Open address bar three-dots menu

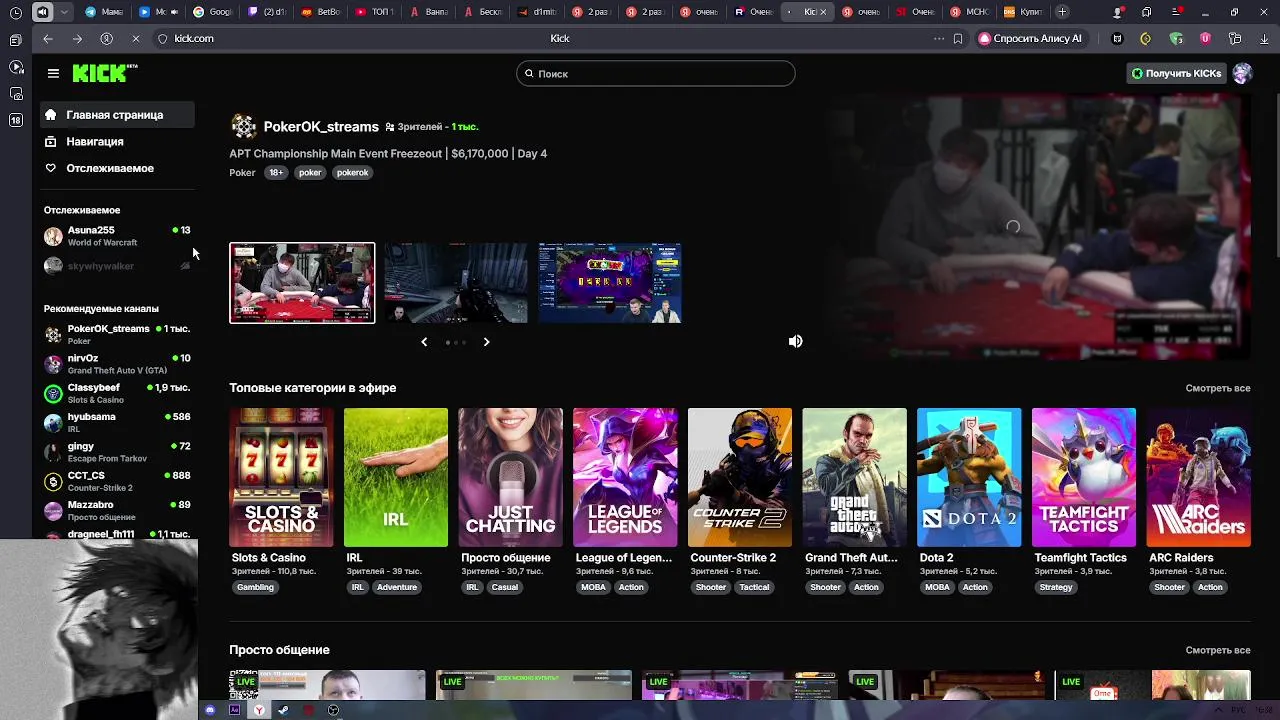(x=938, y=38)
